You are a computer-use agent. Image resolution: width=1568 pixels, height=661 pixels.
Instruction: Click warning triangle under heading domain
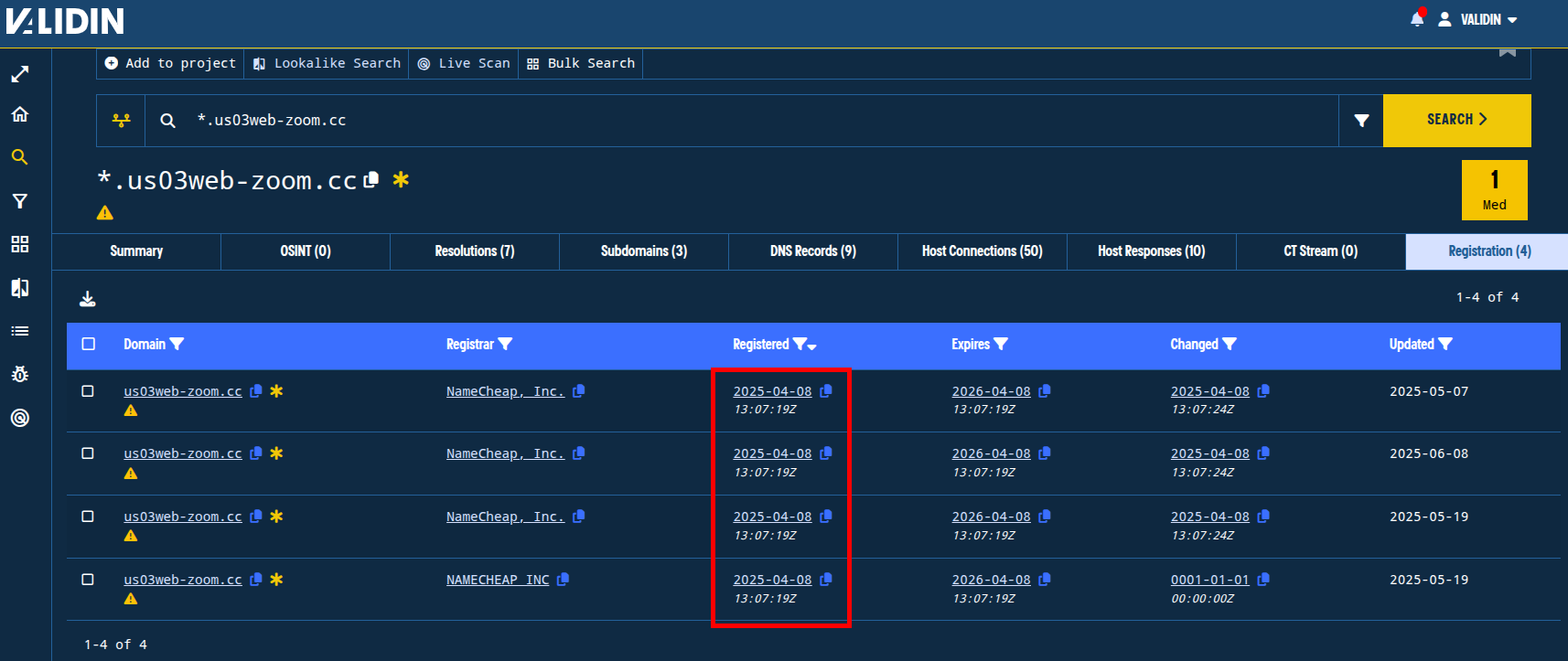(x=105, y=212)
